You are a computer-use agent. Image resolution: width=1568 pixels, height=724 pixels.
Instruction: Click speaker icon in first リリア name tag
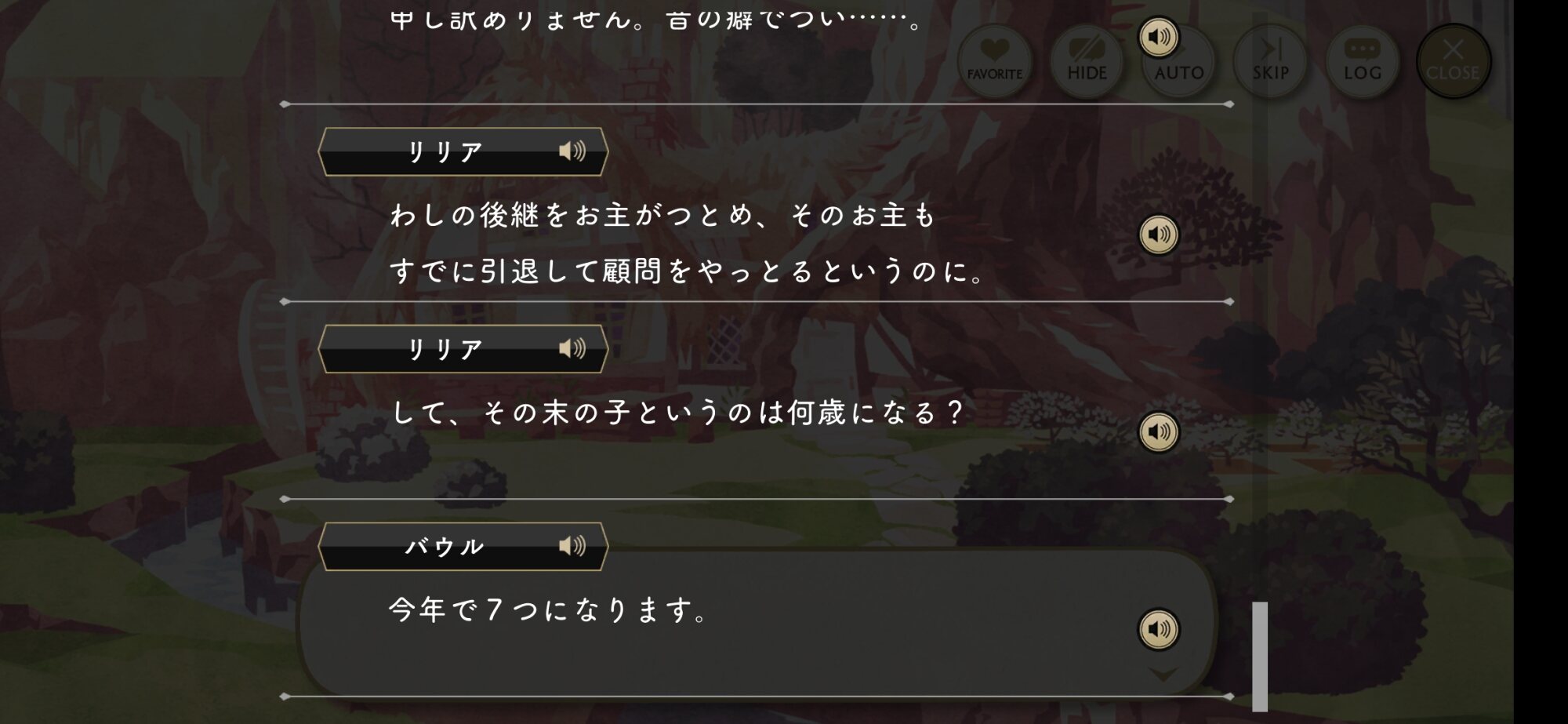tap(572, 151)
